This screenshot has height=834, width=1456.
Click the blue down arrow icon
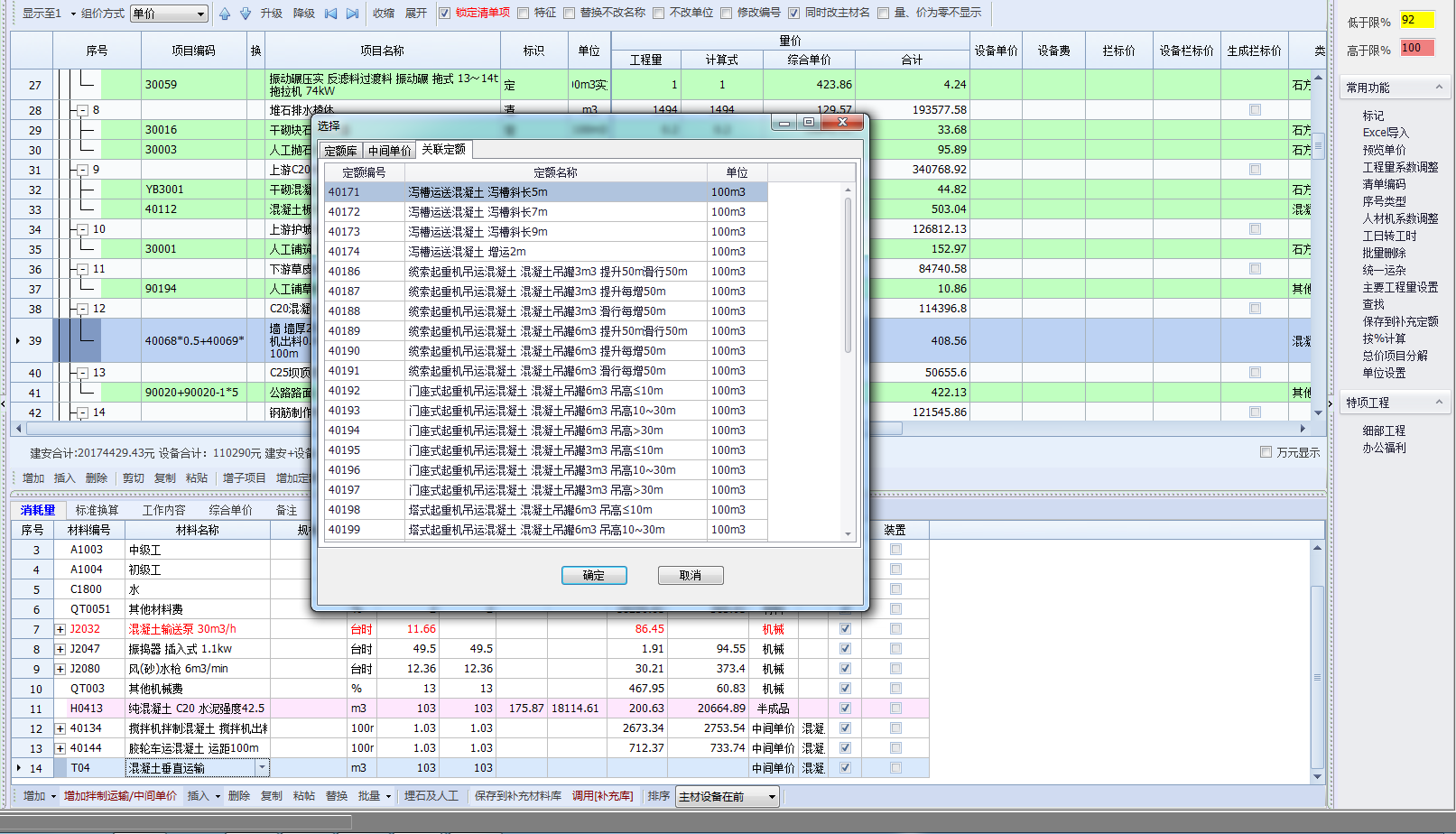245,14
